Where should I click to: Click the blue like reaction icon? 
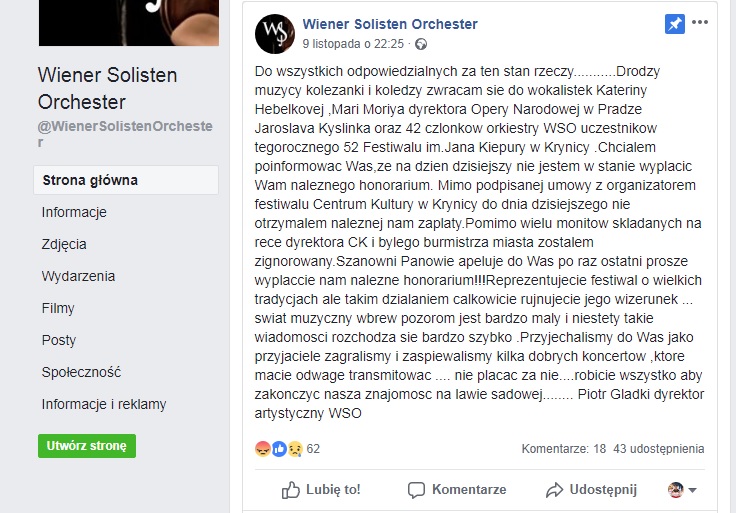[279, 449]
